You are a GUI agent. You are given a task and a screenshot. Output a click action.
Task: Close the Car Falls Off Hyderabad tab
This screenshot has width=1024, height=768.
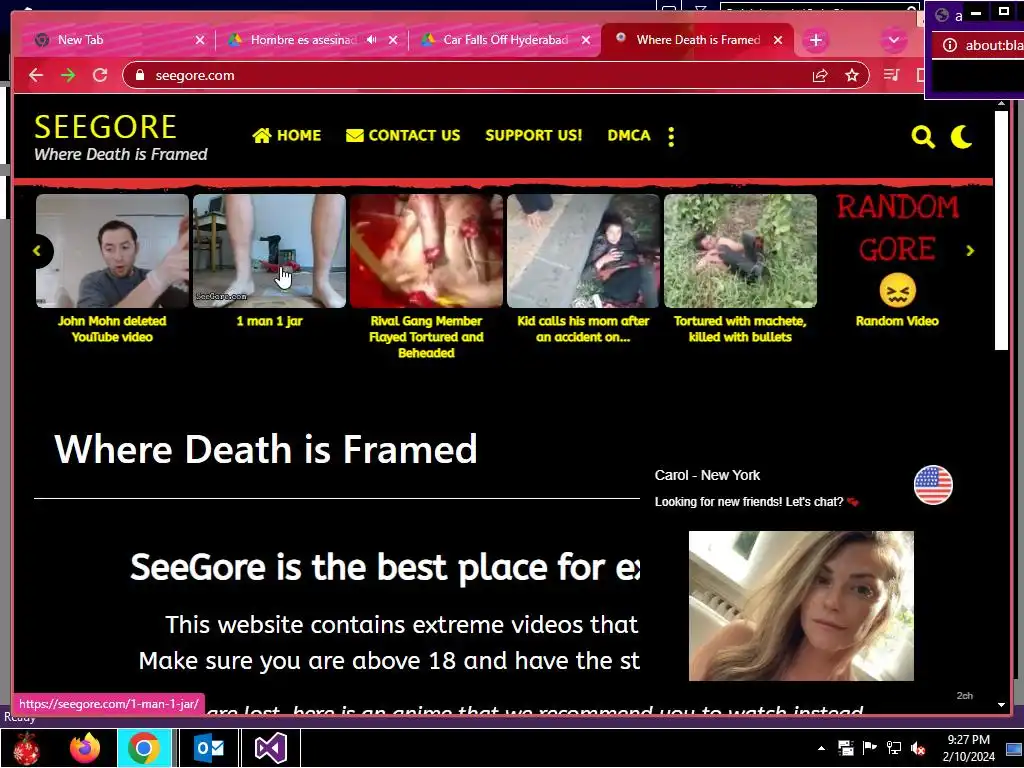(586, 40)
